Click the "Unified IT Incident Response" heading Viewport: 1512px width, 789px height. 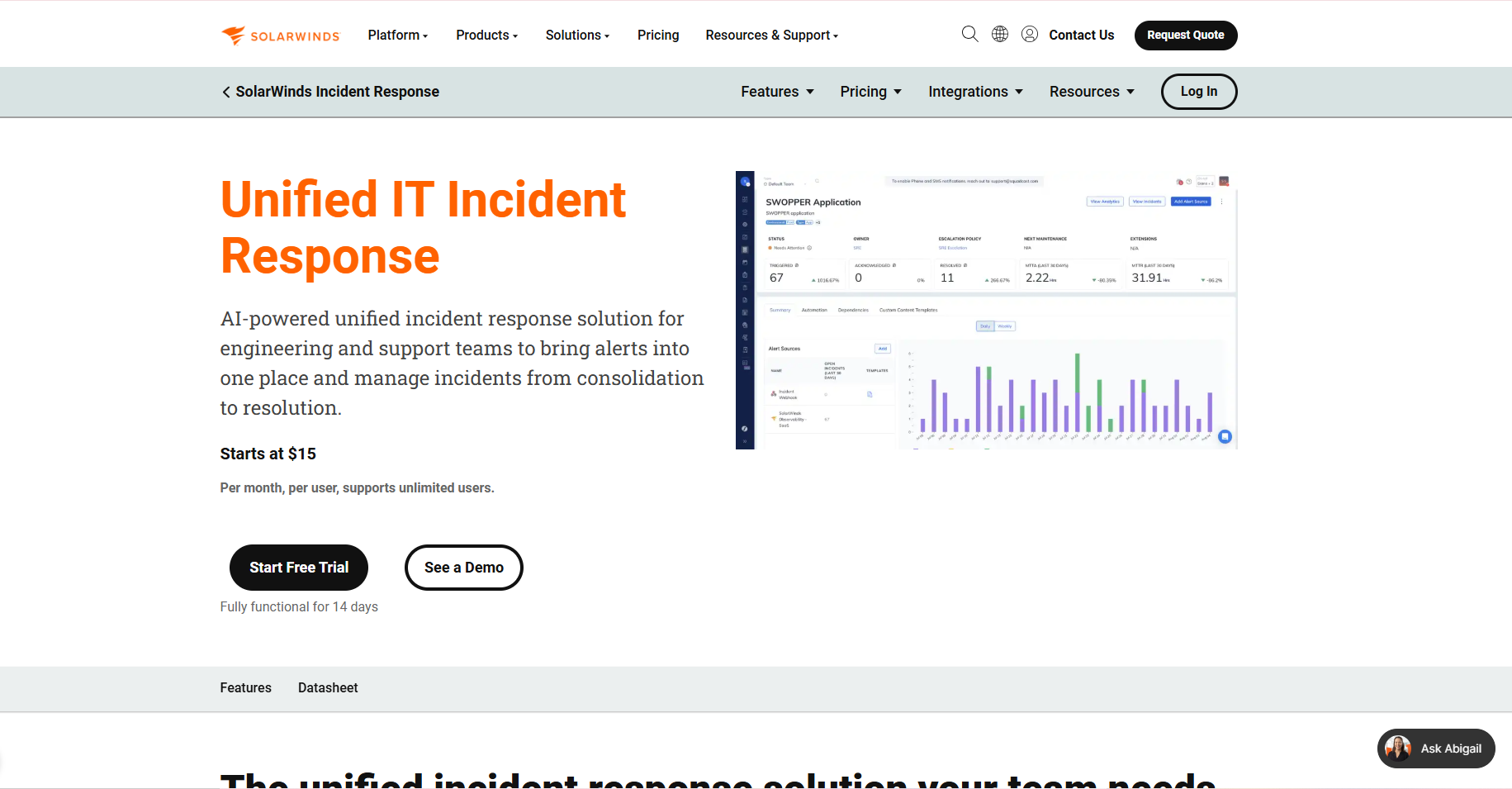click(424, 227)
